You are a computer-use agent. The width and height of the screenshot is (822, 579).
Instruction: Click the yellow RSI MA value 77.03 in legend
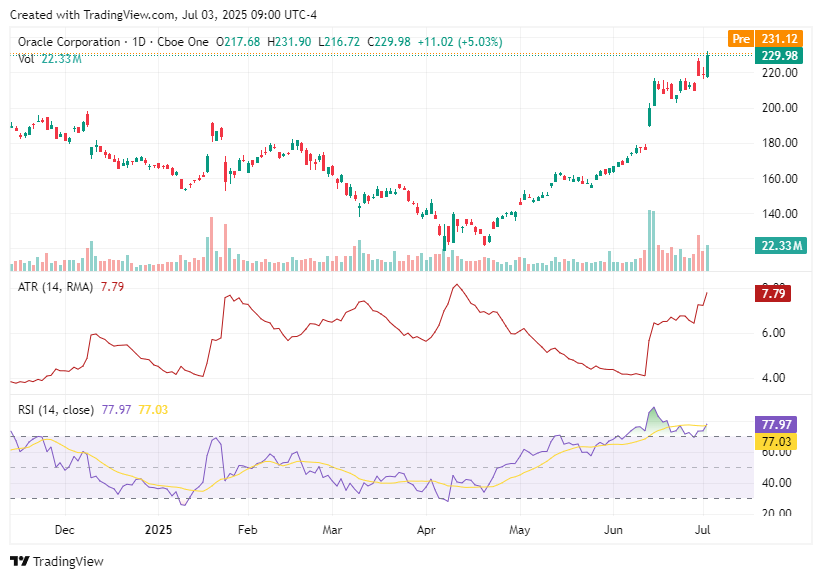click(x=153, y=410)
